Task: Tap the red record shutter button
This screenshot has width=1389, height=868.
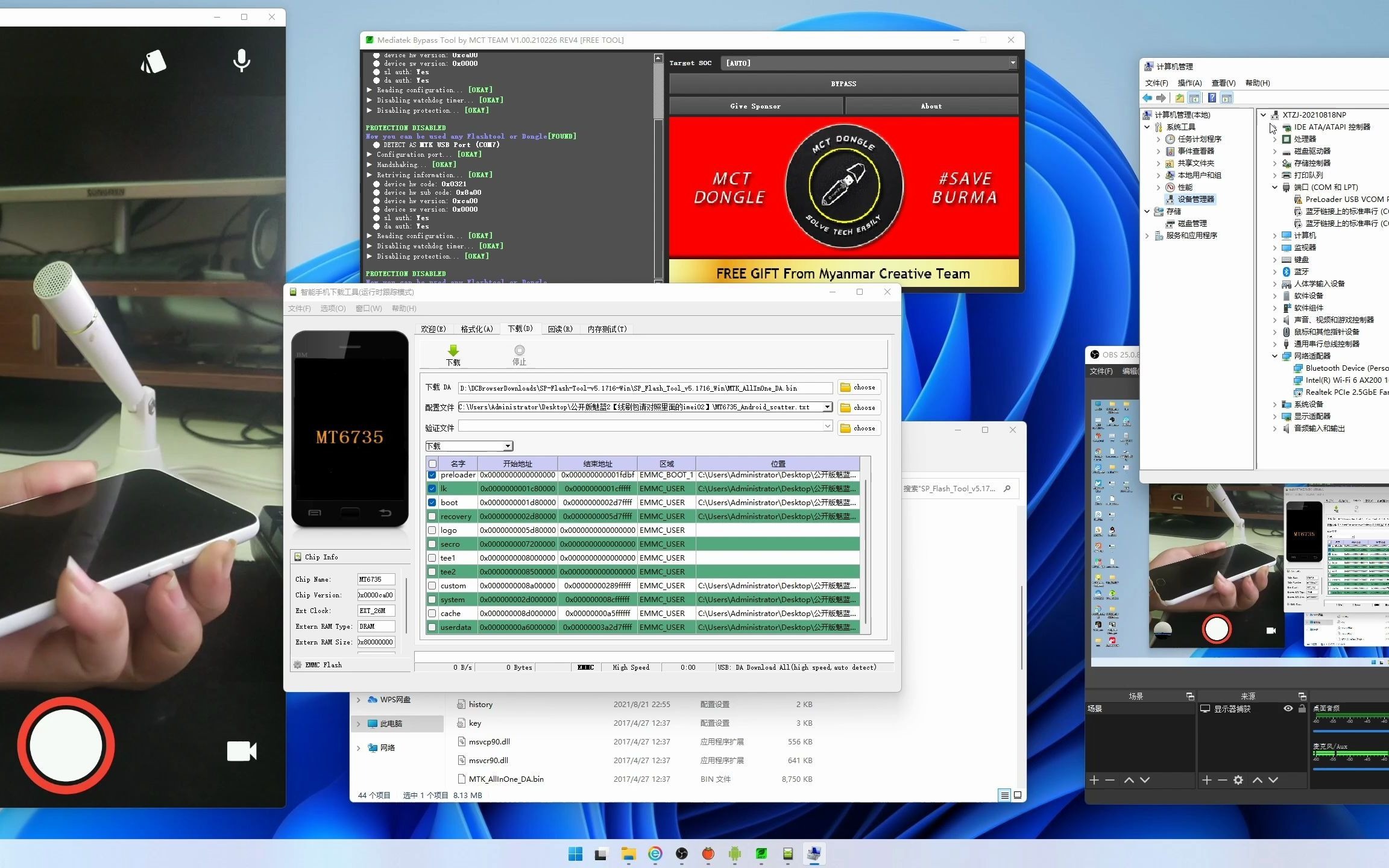Action: click(x=66, y=746)
